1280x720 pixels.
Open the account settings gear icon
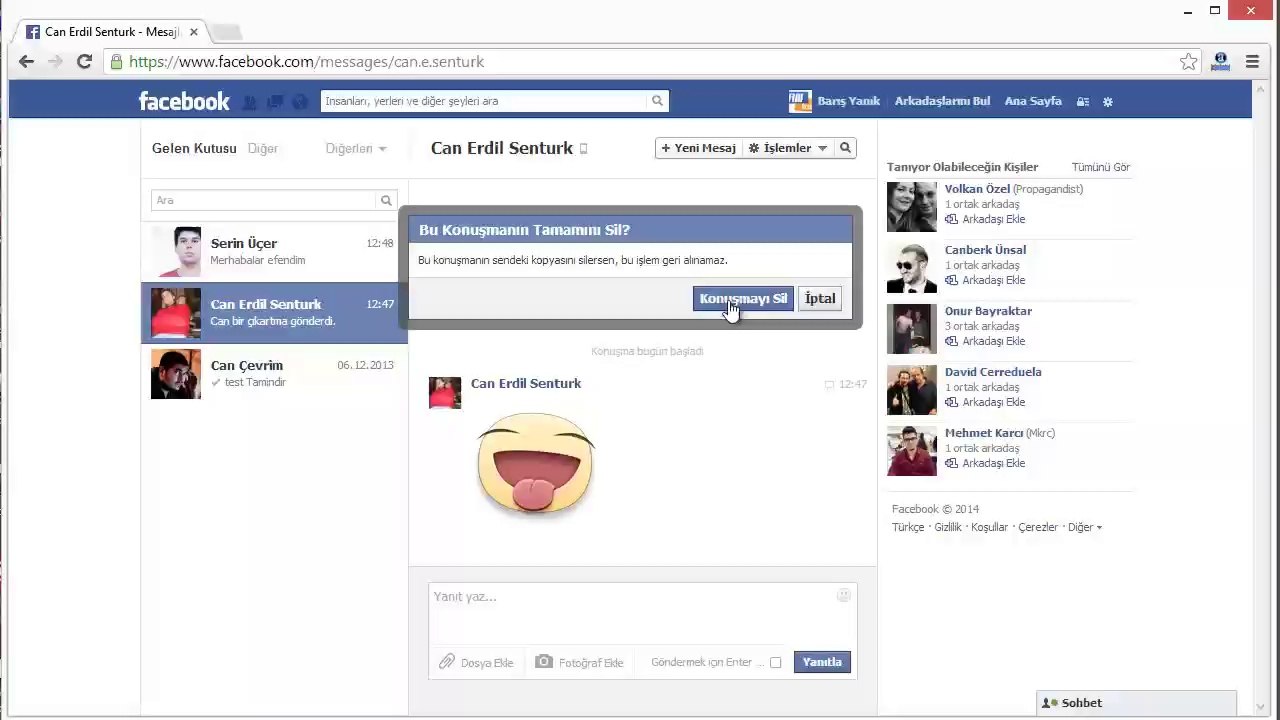click(1107, 101)
